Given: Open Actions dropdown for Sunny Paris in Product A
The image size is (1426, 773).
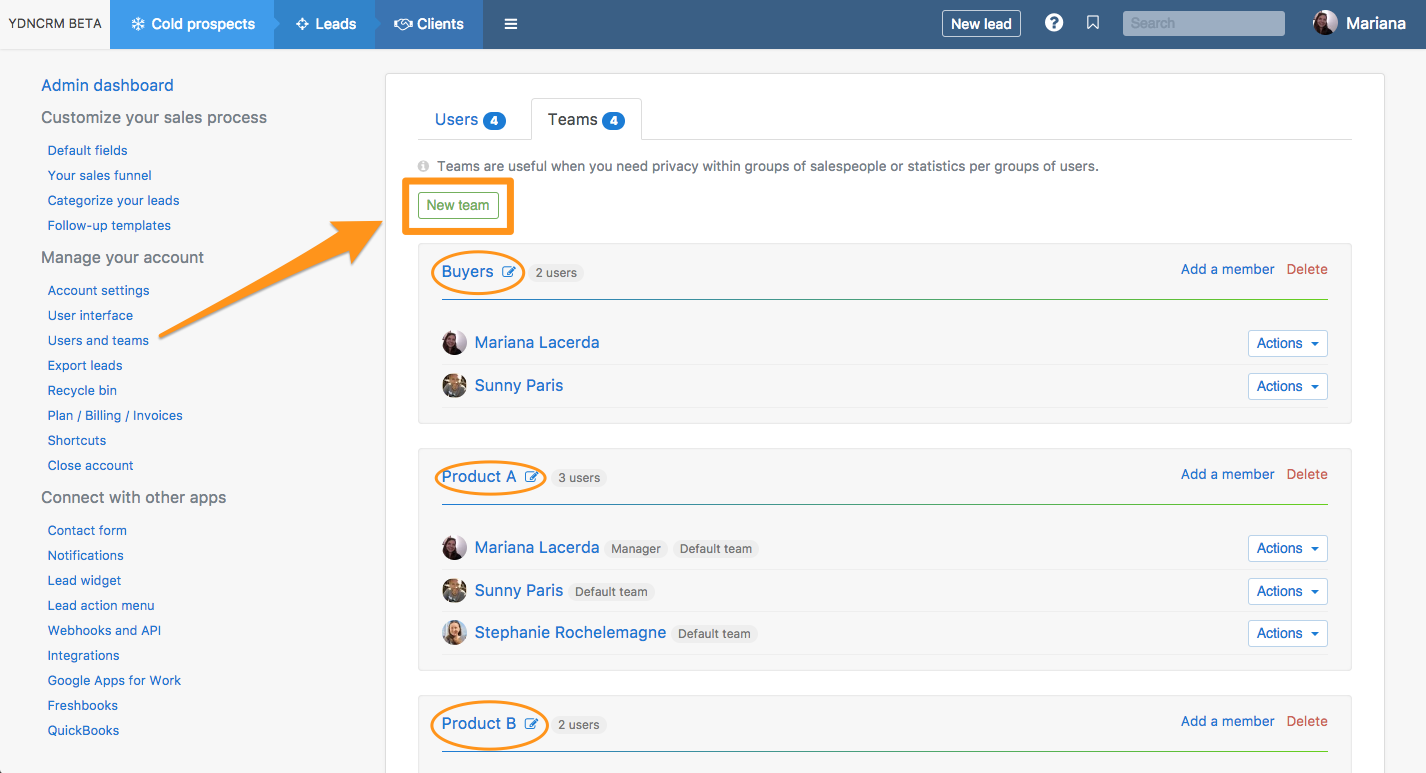Looking at the screenshot, I should (x=1287, y=591).
